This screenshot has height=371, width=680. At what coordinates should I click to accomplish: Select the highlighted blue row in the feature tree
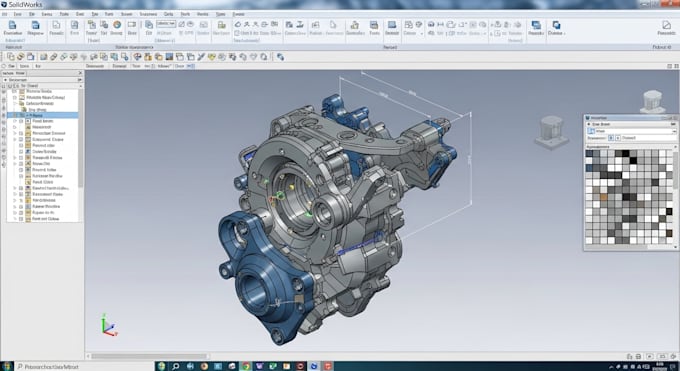pos(42,115)
